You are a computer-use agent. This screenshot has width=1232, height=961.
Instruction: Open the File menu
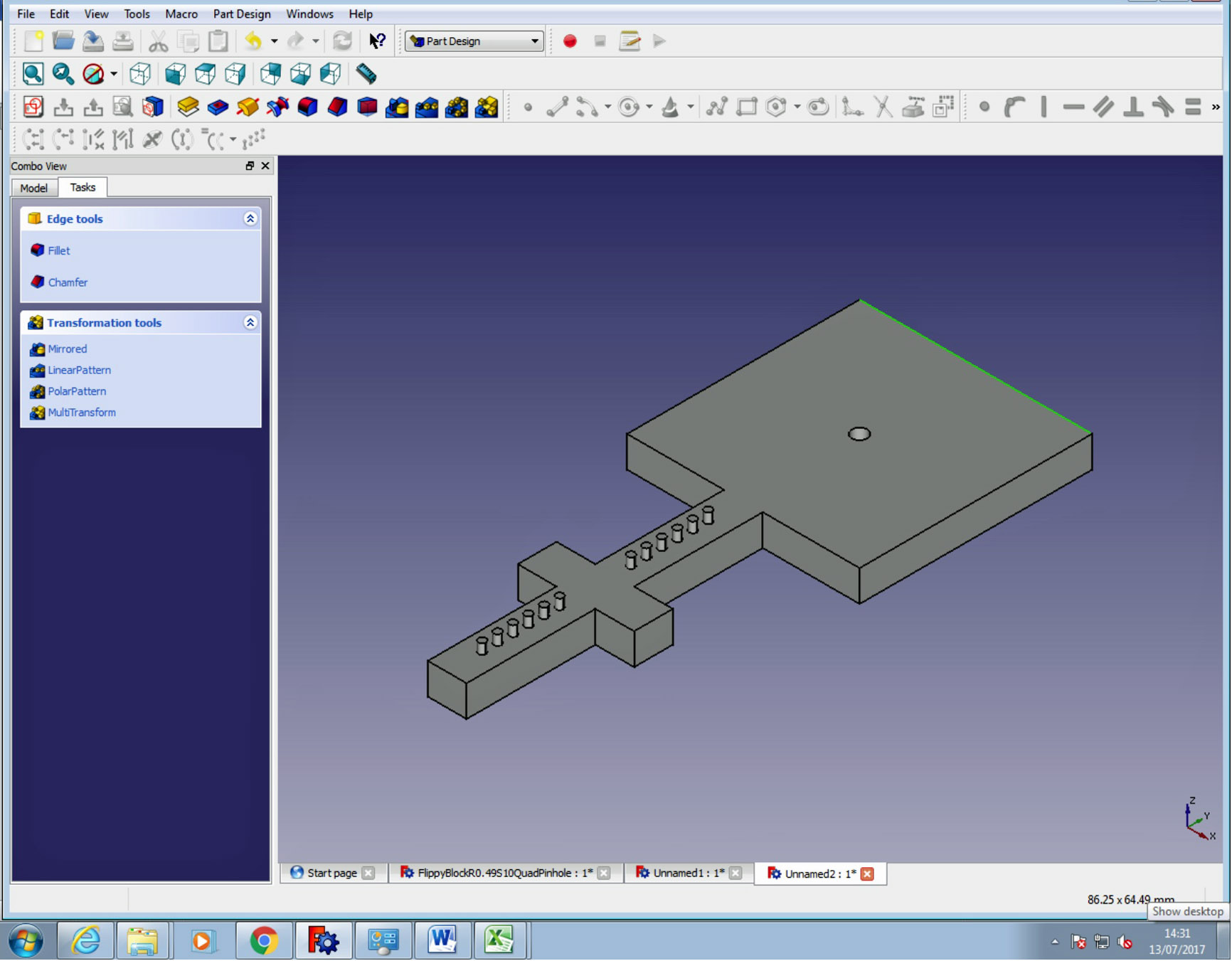click(x=26, y=14)
